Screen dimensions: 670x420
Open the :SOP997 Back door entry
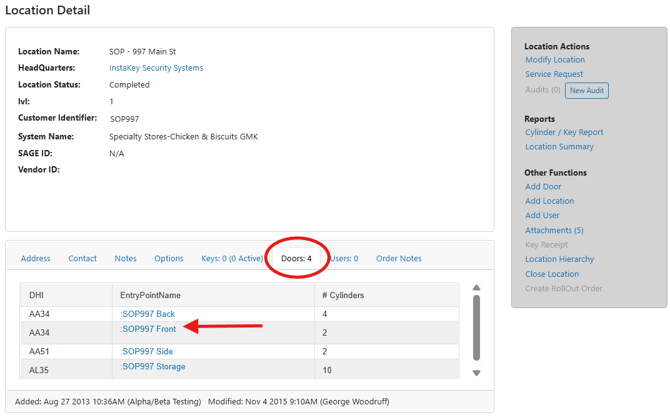147,314
